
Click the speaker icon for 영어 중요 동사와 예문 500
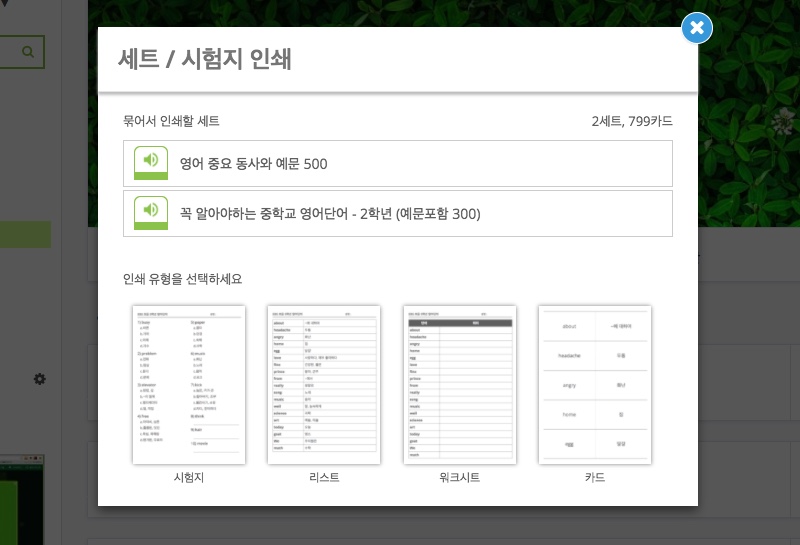(151, 160)
